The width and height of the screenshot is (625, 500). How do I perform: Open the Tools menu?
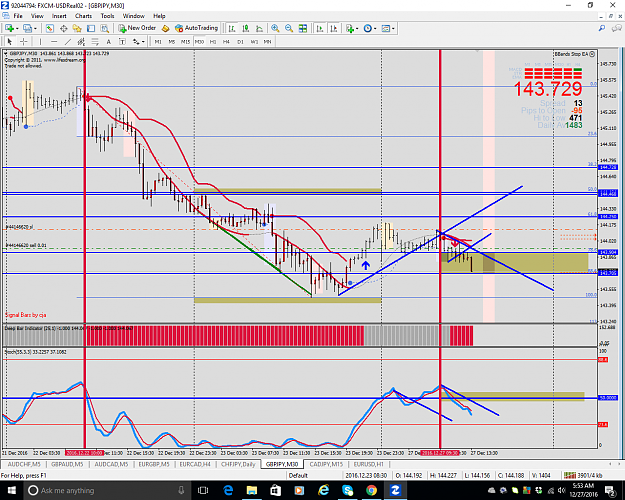(x=107, y=16)
